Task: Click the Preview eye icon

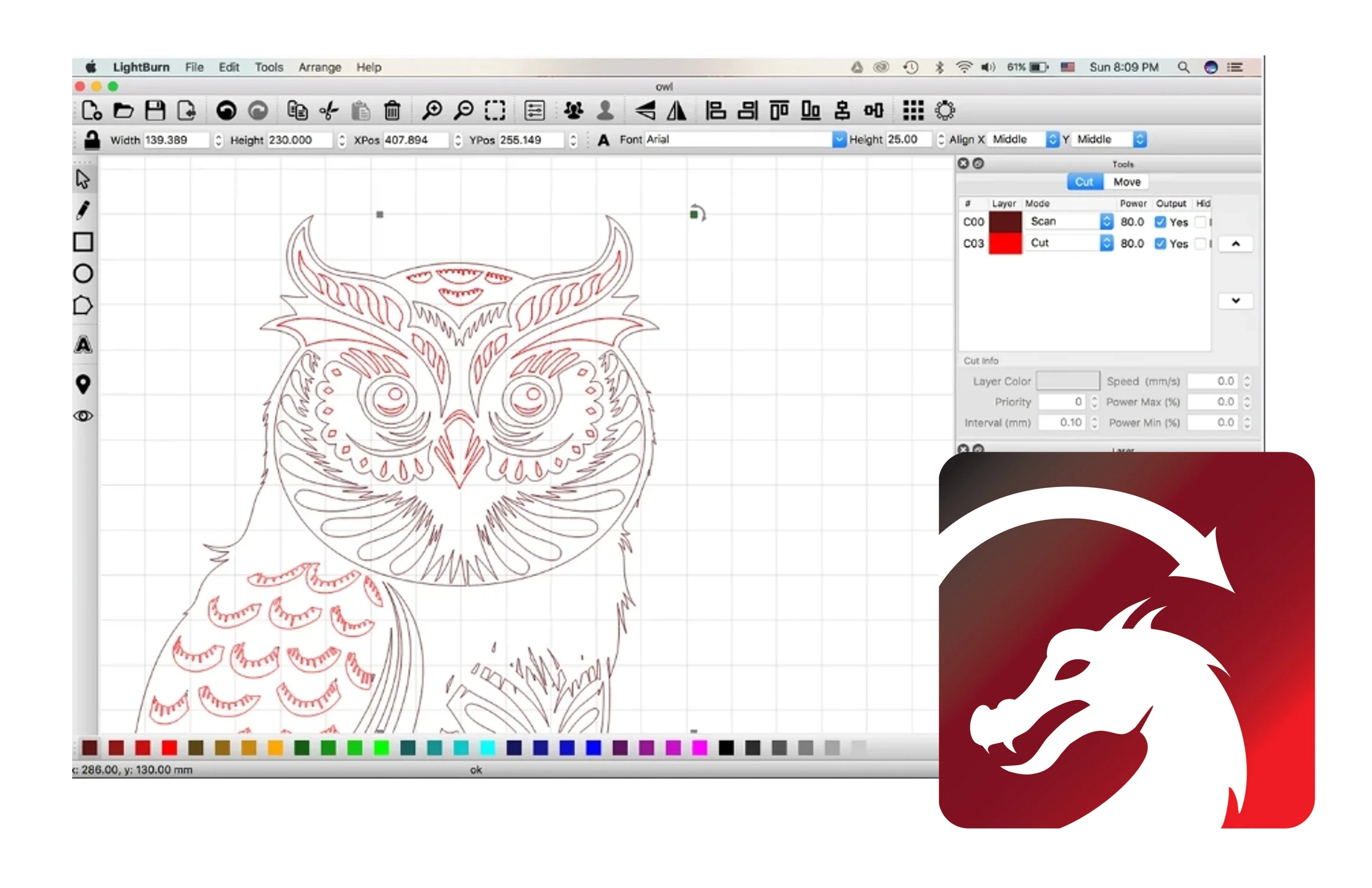Action: click(83, 416)
